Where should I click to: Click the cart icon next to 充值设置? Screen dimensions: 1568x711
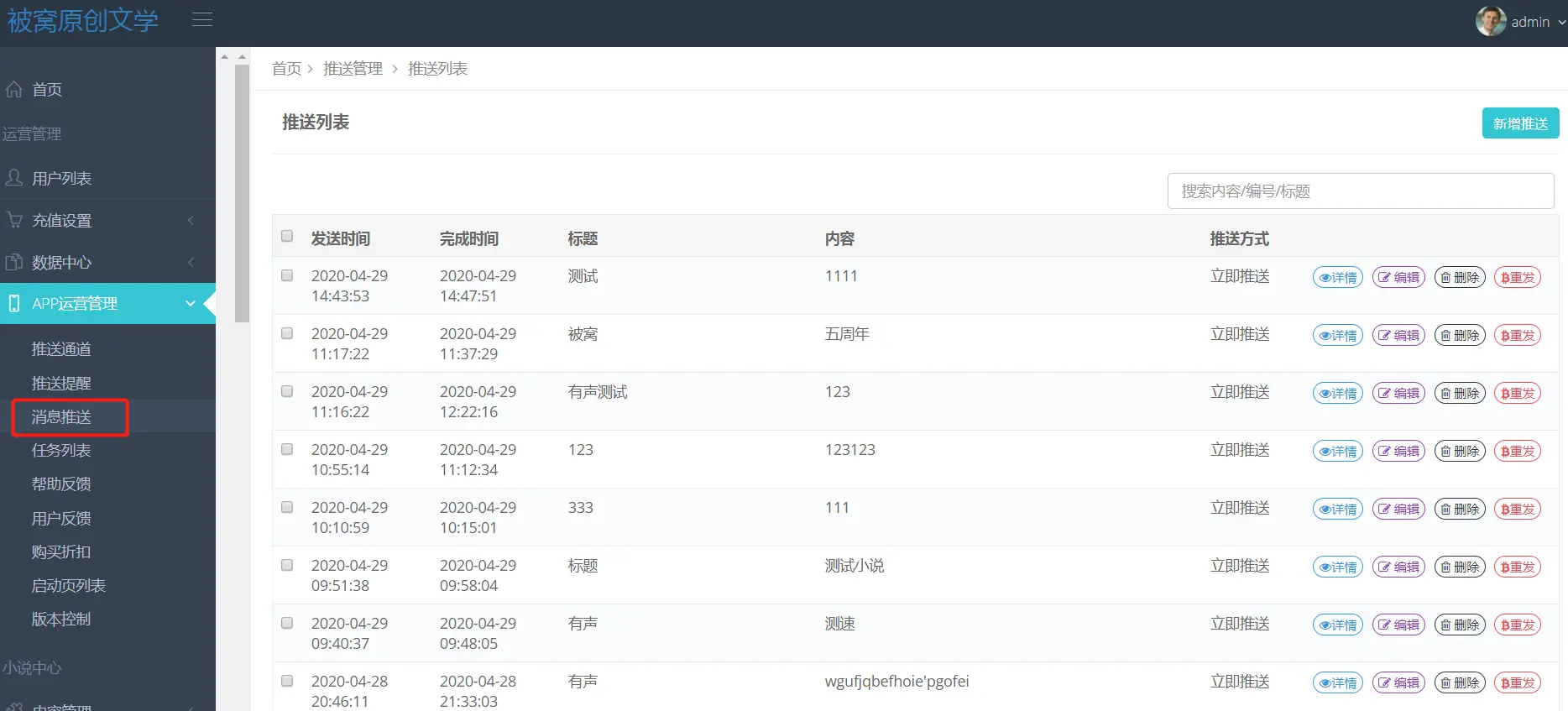tap(14, 220)
